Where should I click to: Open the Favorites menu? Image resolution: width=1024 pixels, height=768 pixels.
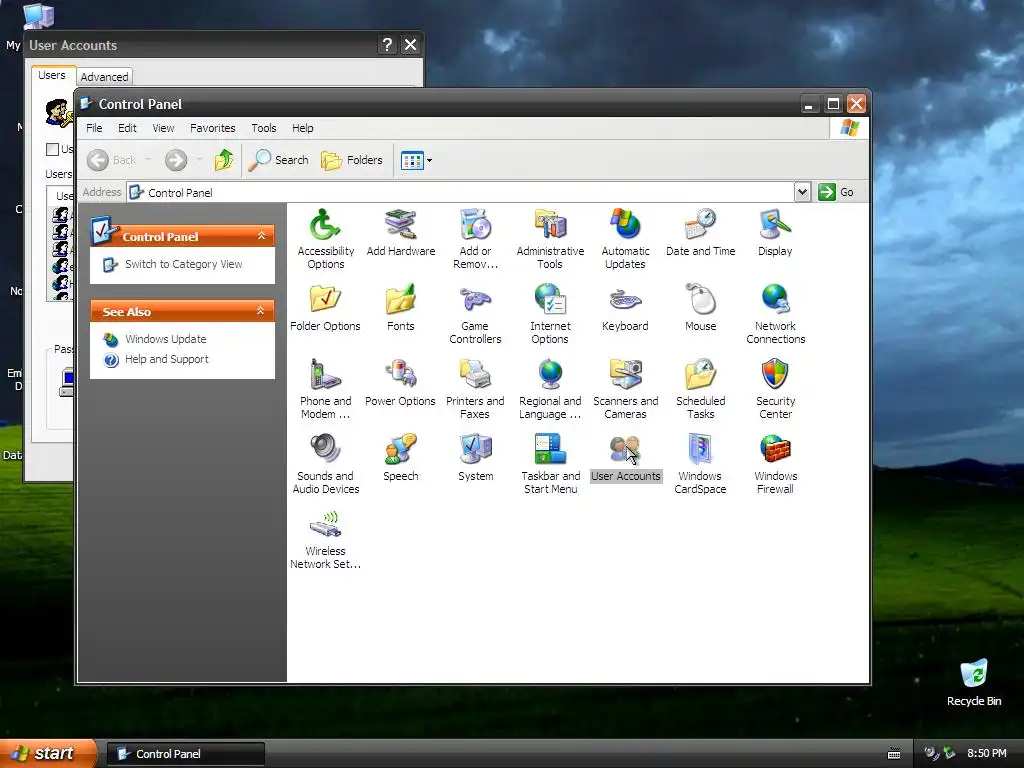tap(212, 128)
